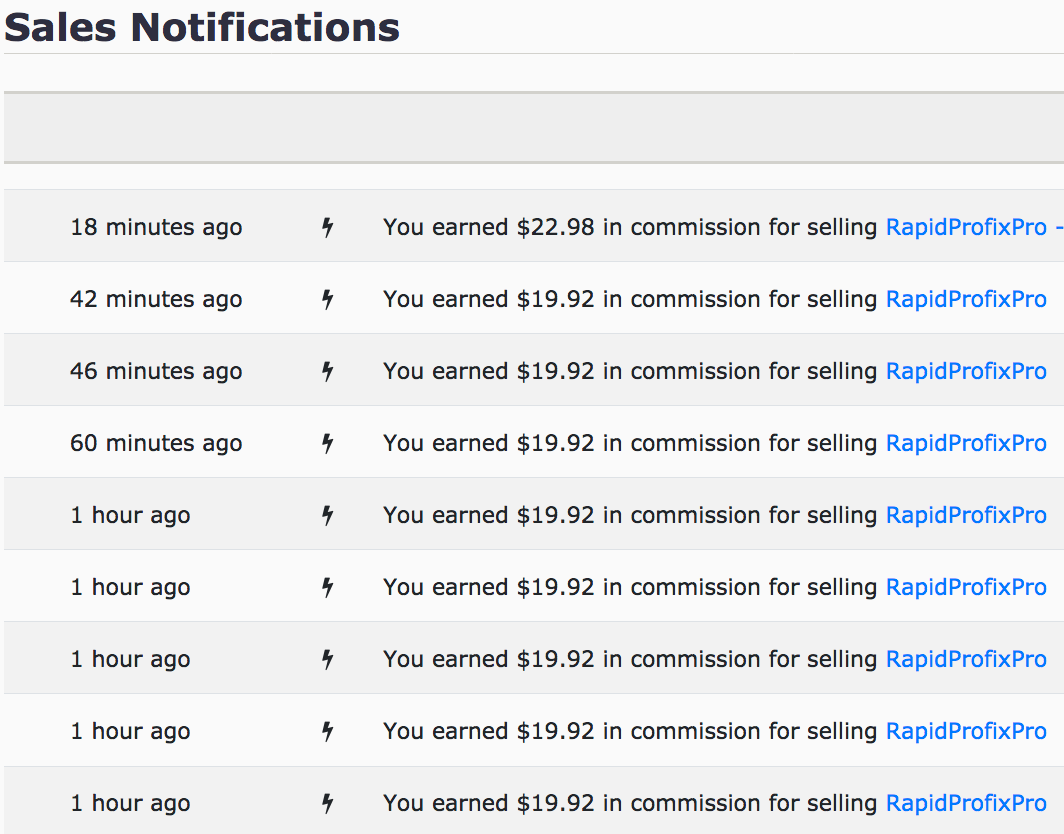1064x834 pixels.
Task: Click the Sales Notifications heading
Action: tap(202, 27)
